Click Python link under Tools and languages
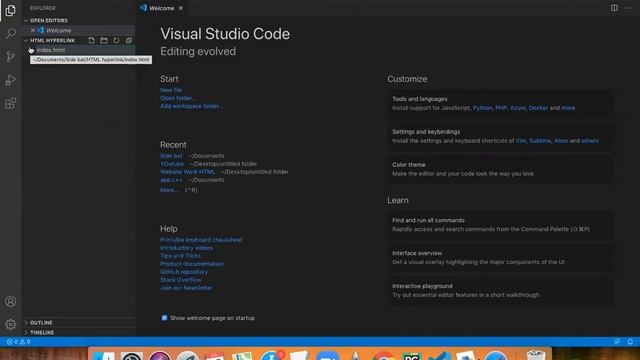The width and height of the screenshot is (640, 360). click(x=482, y=108)
